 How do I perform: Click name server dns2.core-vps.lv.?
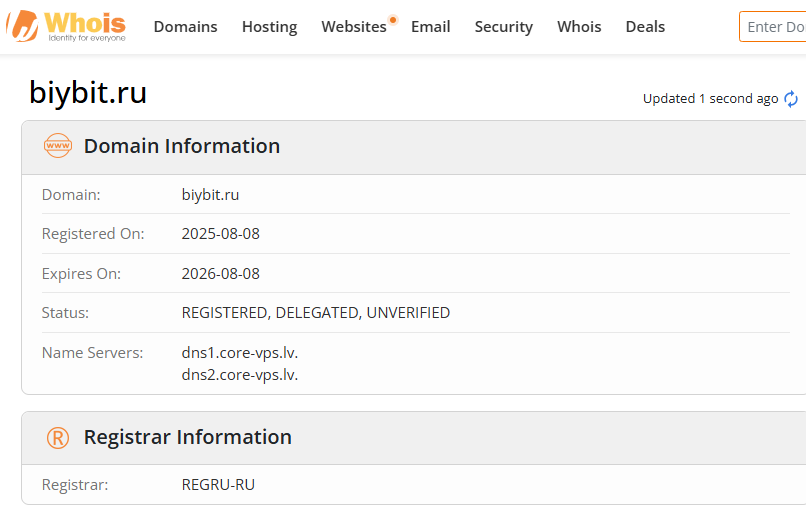(x=240, y=375)
